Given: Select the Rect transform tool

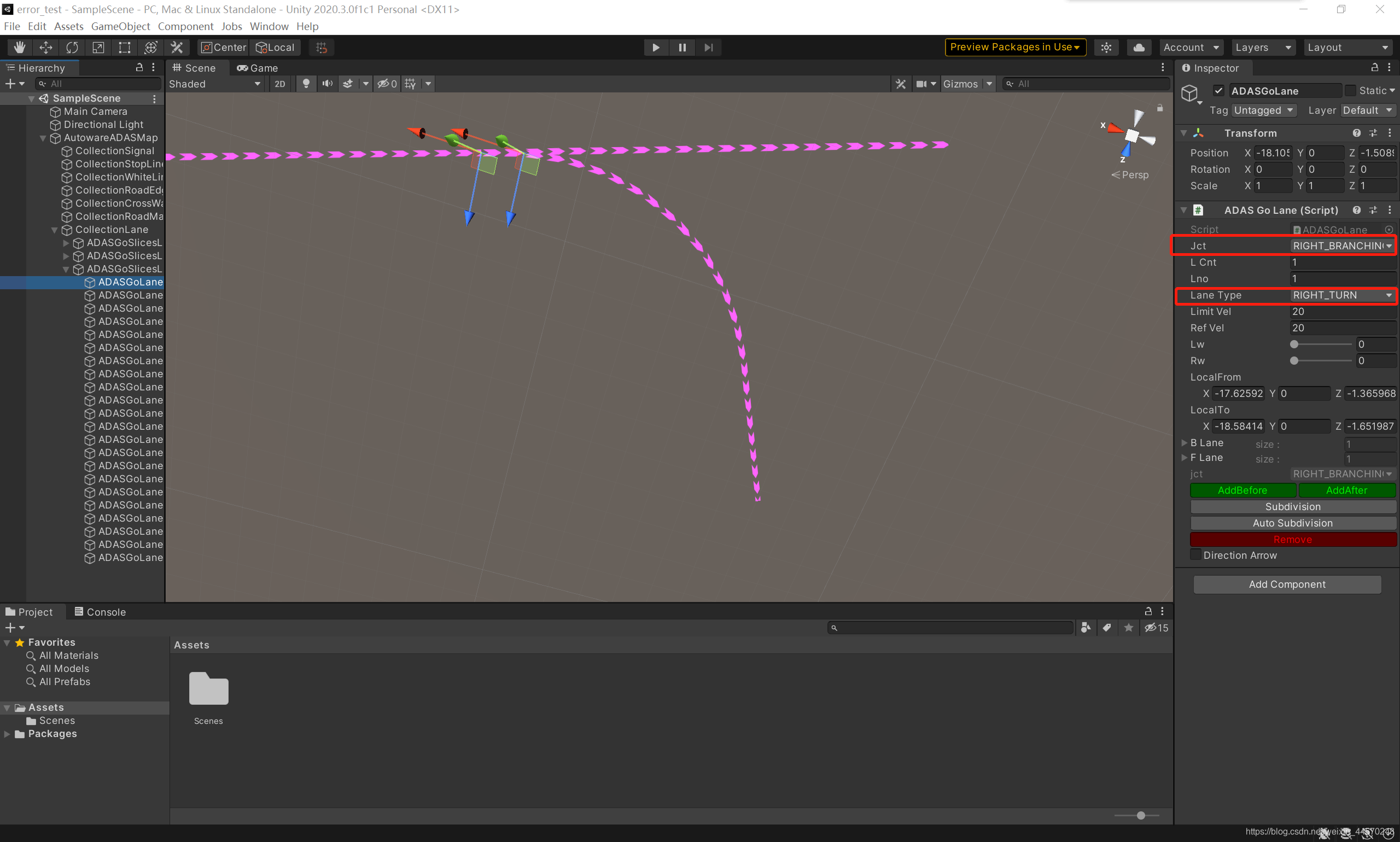Looking at the screenshot, I should click(124, 48).
